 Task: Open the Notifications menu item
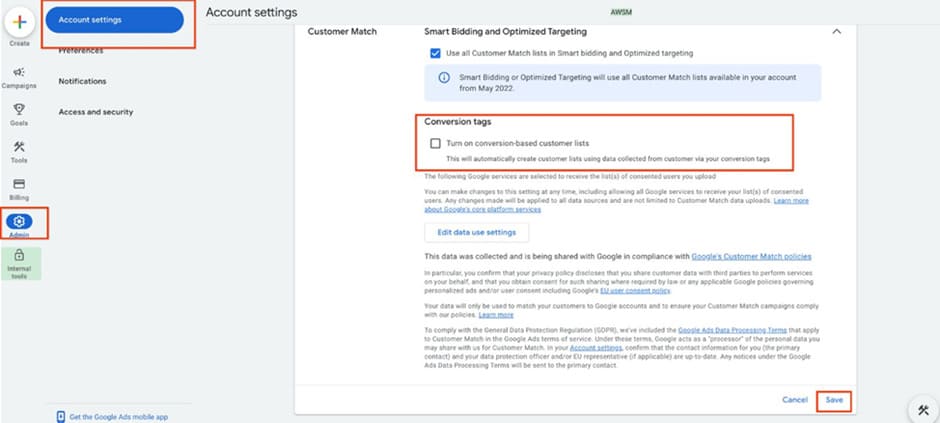click(82, 81)
